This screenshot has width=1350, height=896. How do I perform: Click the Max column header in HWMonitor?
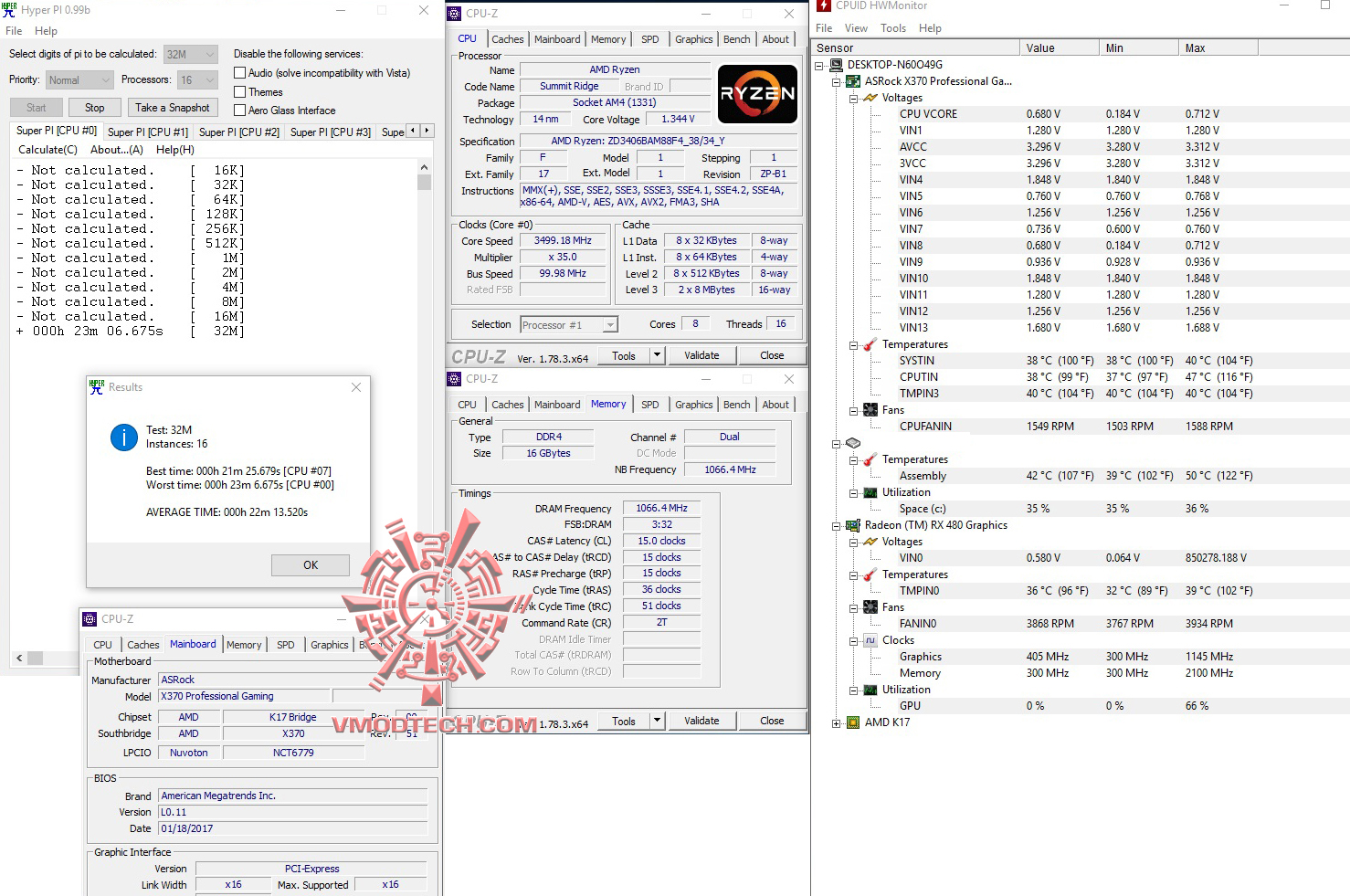coord(1219,48)
